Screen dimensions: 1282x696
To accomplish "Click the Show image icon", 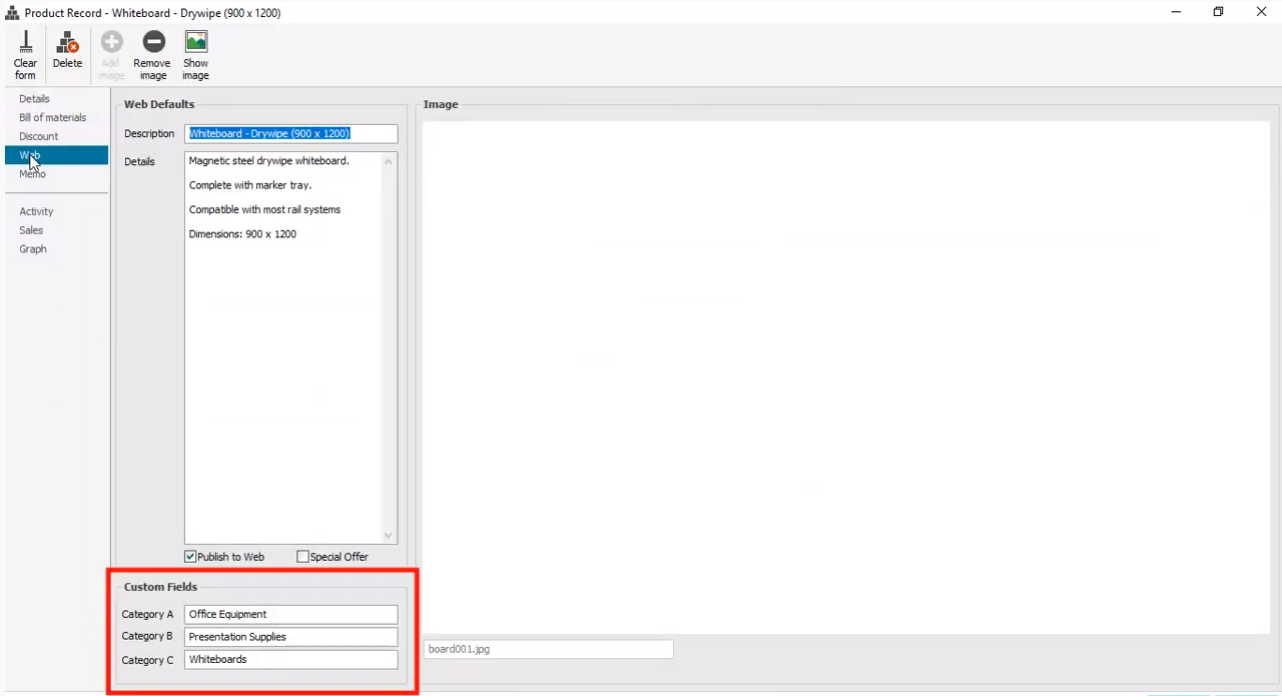I will (x=196, y=43).
